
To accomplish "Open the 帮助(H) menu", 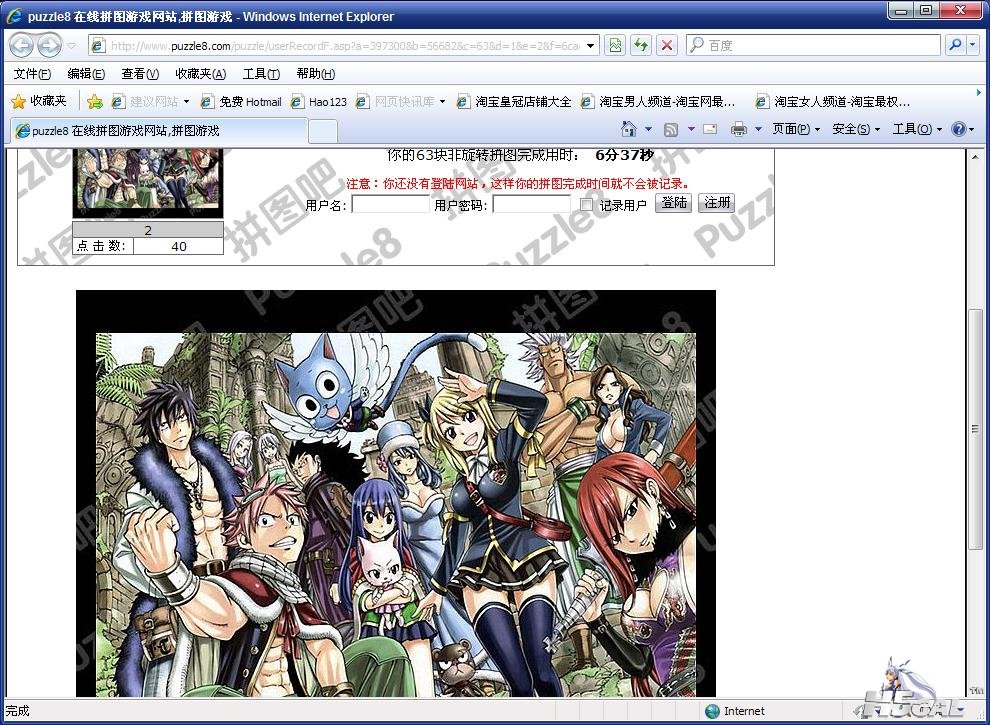I will (x=316, y=74).
